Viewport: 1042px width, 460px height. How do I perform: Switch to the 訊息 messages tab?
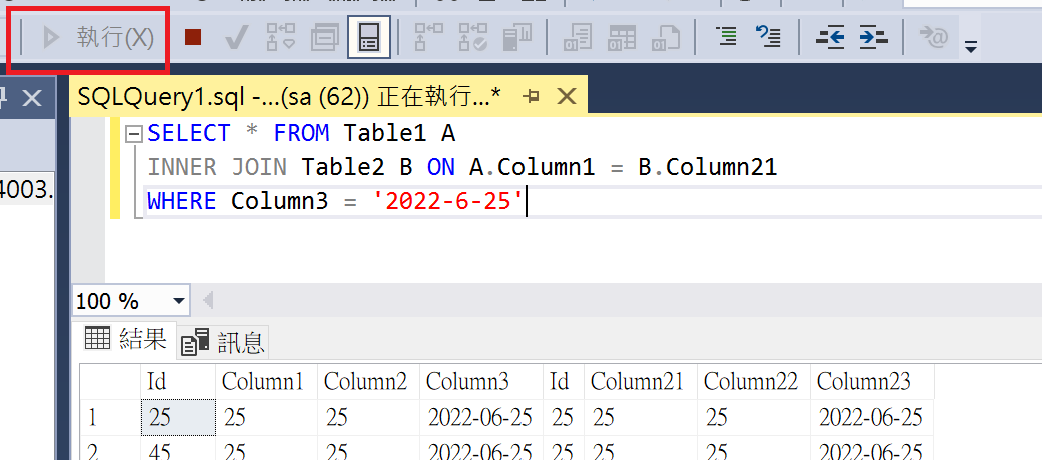click(x=223, y=342)
